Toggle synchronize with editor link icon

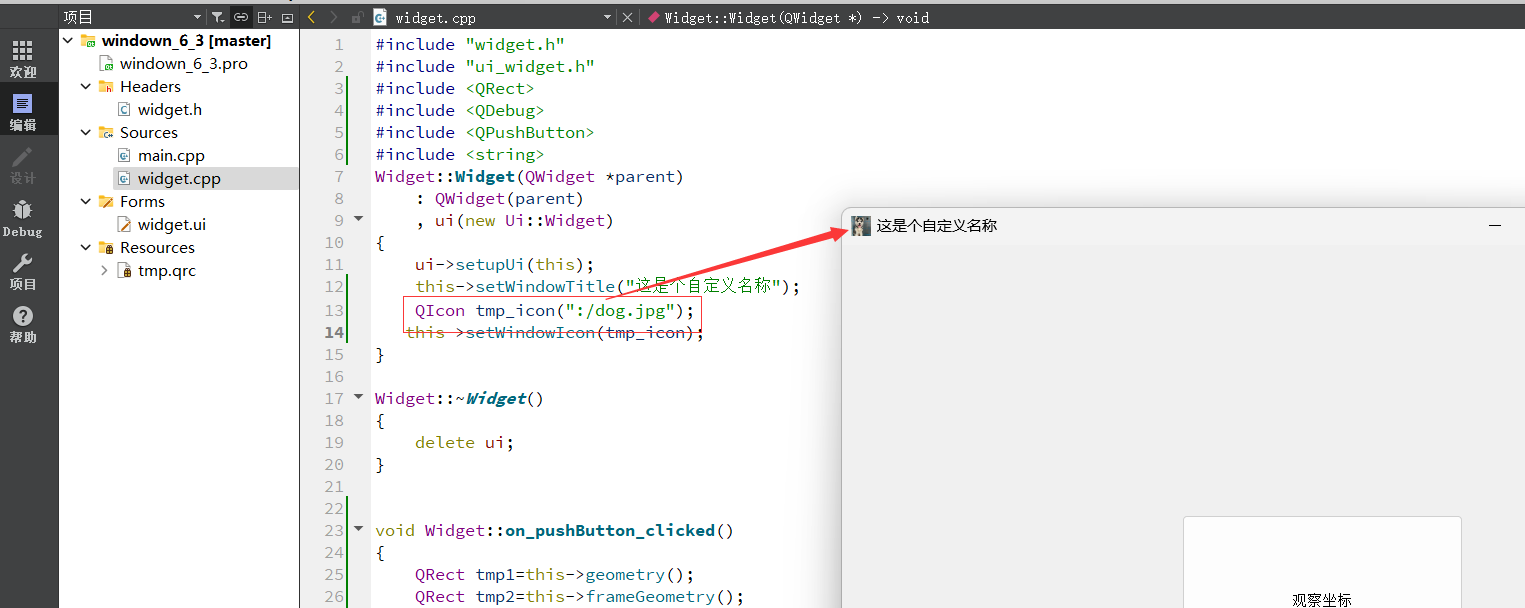(240, 17)
